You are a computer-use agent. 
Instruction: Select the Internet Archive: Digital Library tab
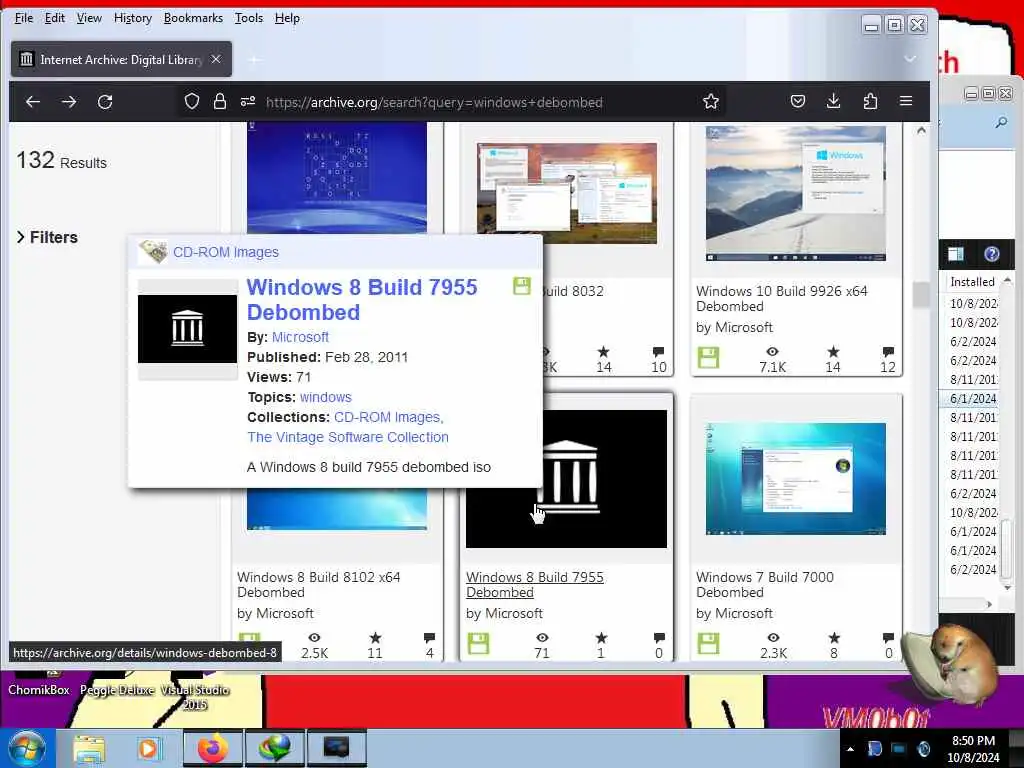121,59
